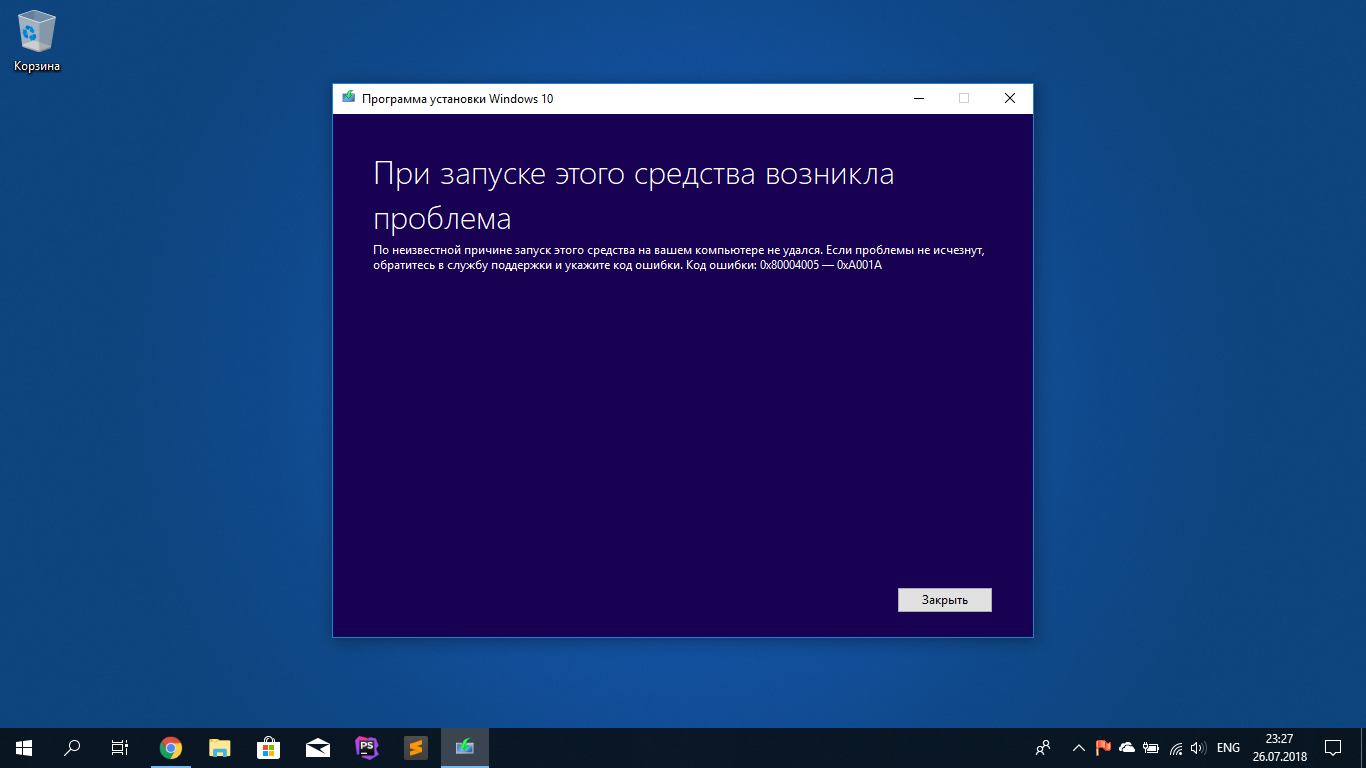Open Microsoft Store from the taskbar
The width and height of the screenshot is (1366, 768).
click(x=268, y=747)
